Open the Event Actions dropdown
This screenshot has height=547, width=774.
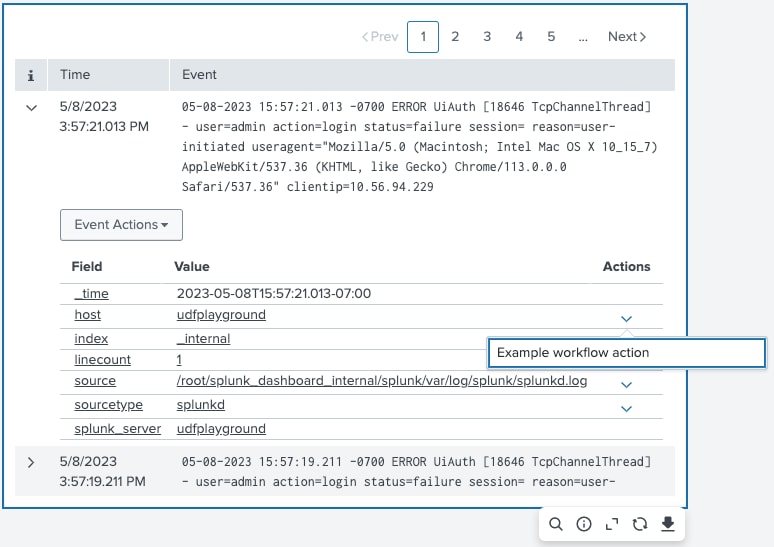click(121, 225)
